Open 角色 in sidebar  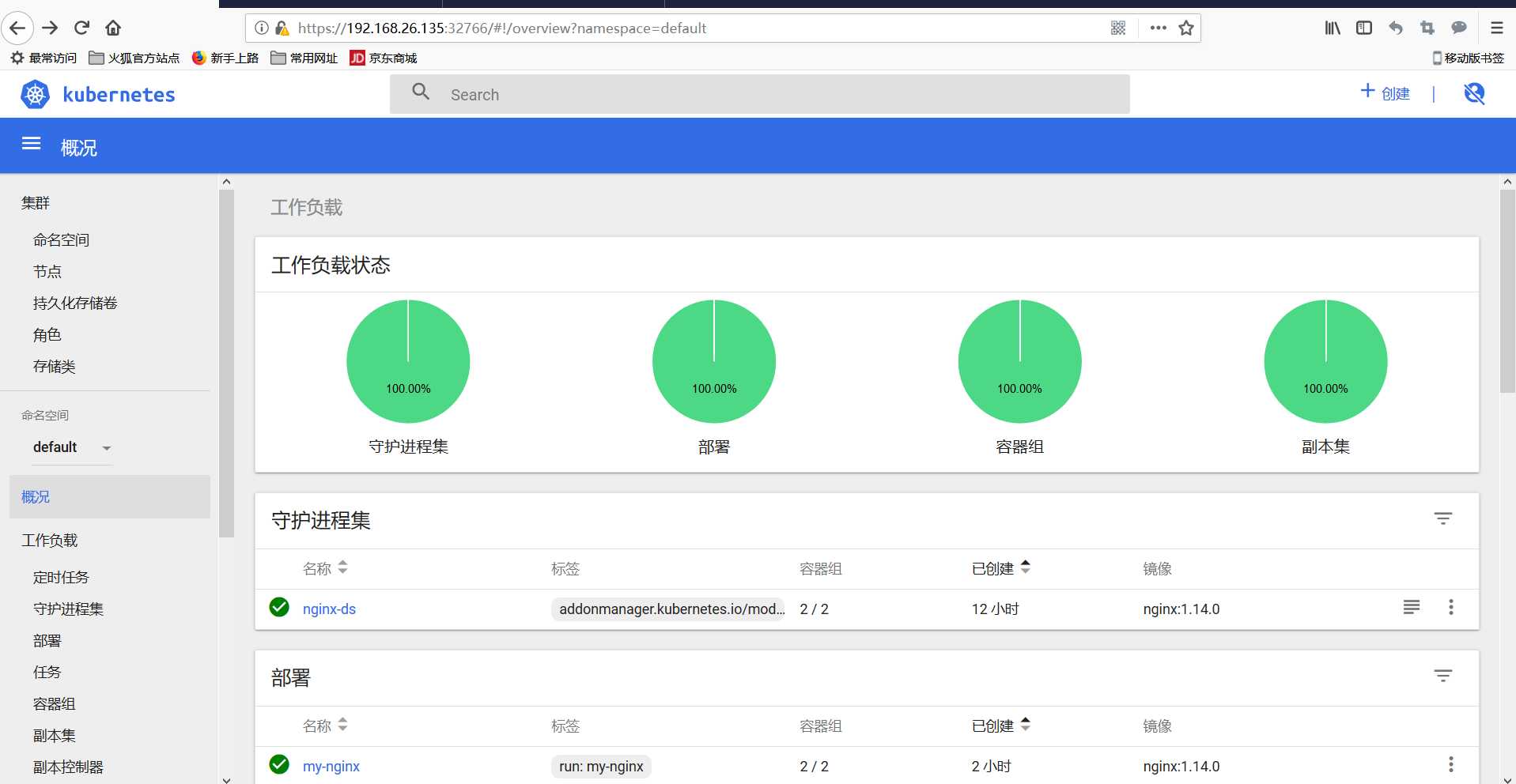coord(47,335)
